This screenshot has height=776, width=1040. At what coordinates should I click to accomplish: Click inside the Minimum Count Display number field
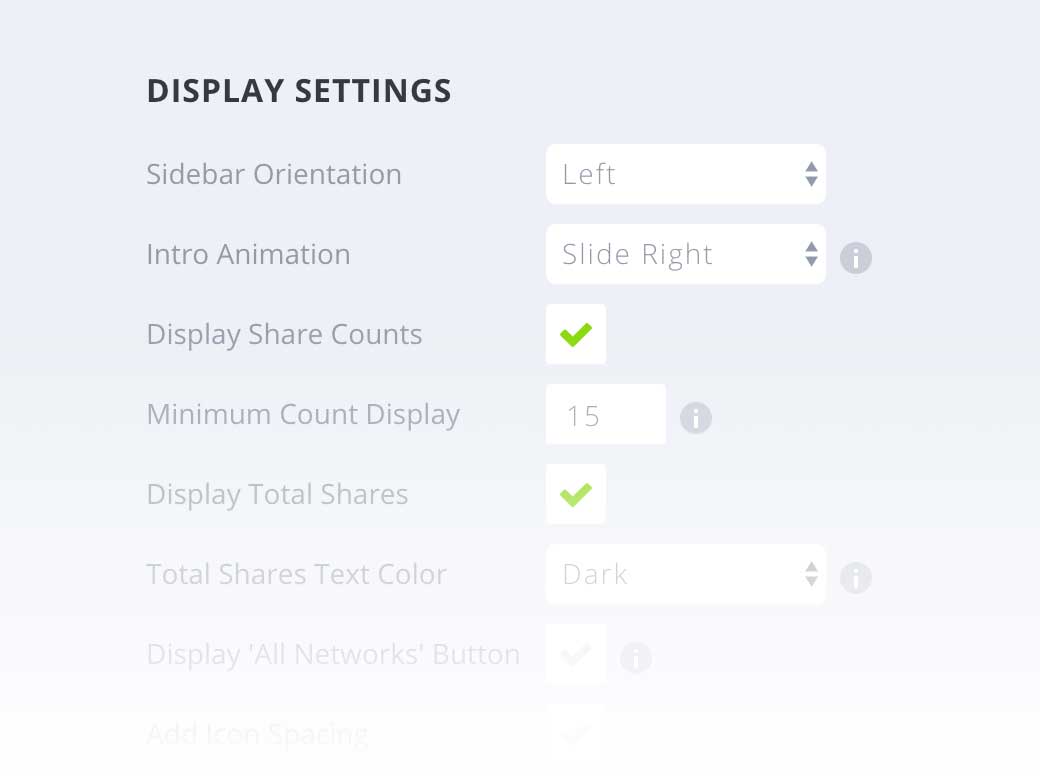point(606,414)
